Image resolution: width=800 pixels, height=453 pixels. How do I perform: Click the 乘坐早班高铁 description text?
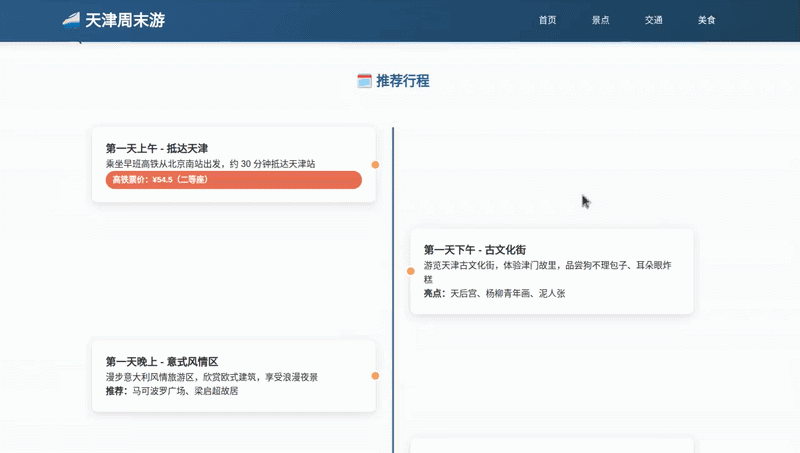(x=210, y=164)
